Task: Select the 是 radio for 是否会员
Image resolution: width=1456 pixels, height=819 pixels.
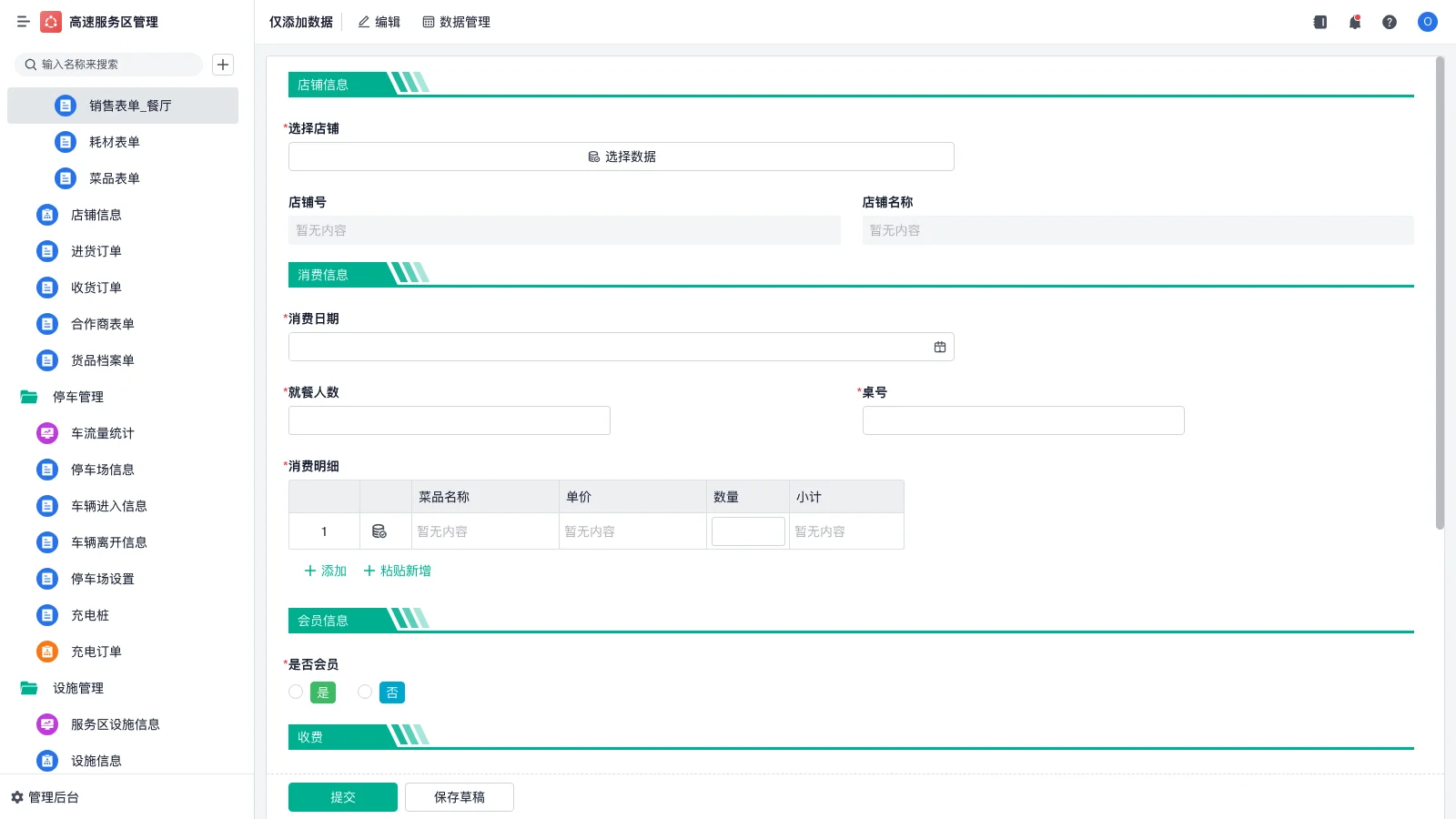Action: point(295,692)
